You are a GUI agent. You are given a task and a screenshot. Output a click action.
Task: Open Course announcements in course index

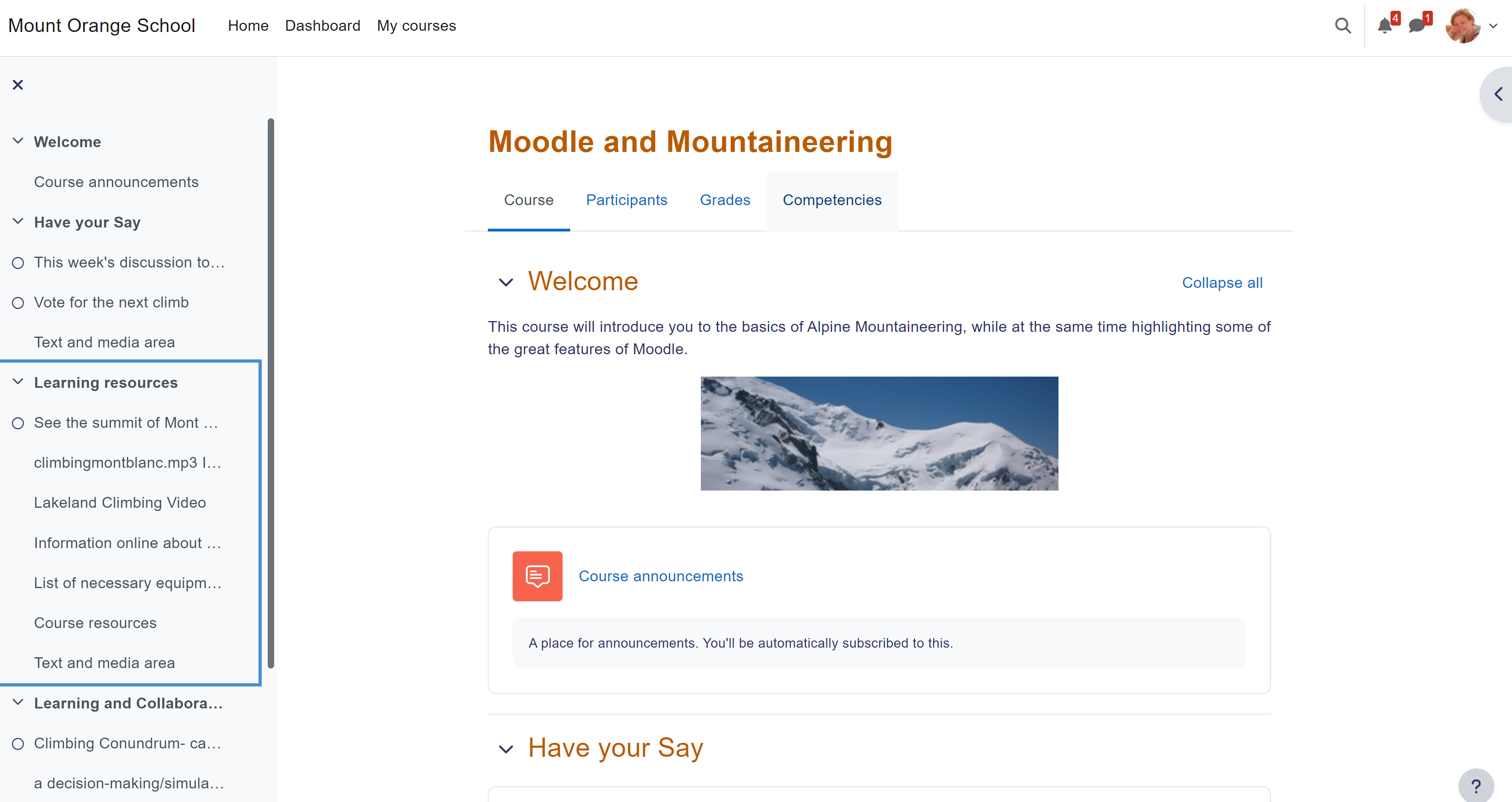(x=116, y=182)
